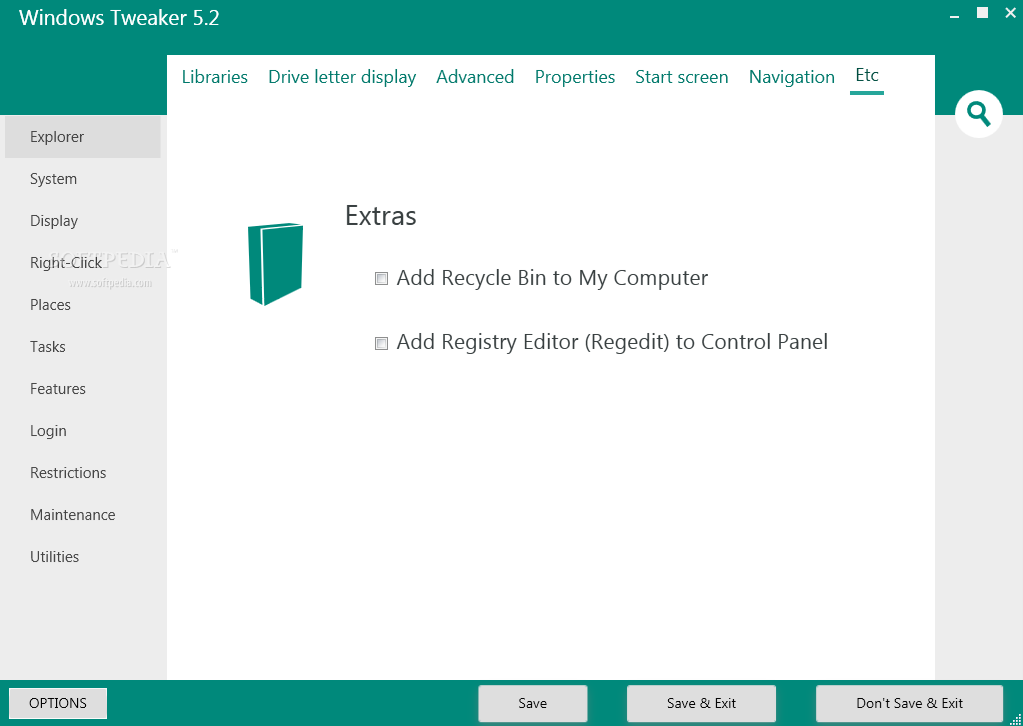1023x726 pixels.
Task: Open the System category
Action: [x=53, y=179]
